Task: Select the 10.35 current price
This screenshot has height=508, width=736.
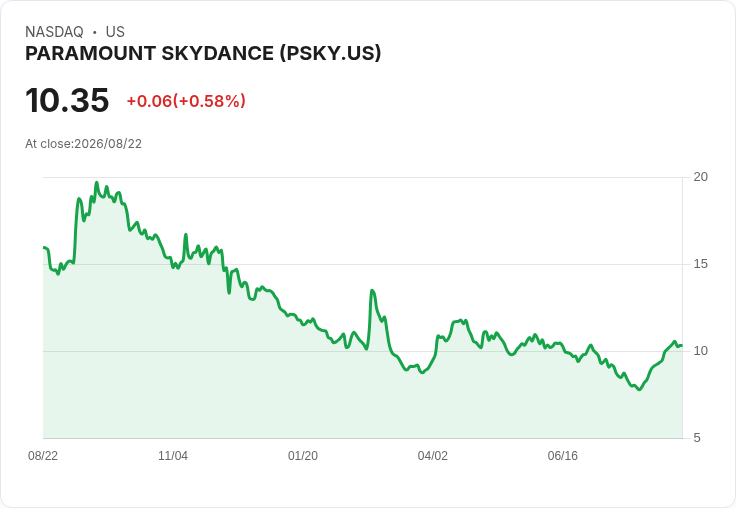Action: (67, 100)
